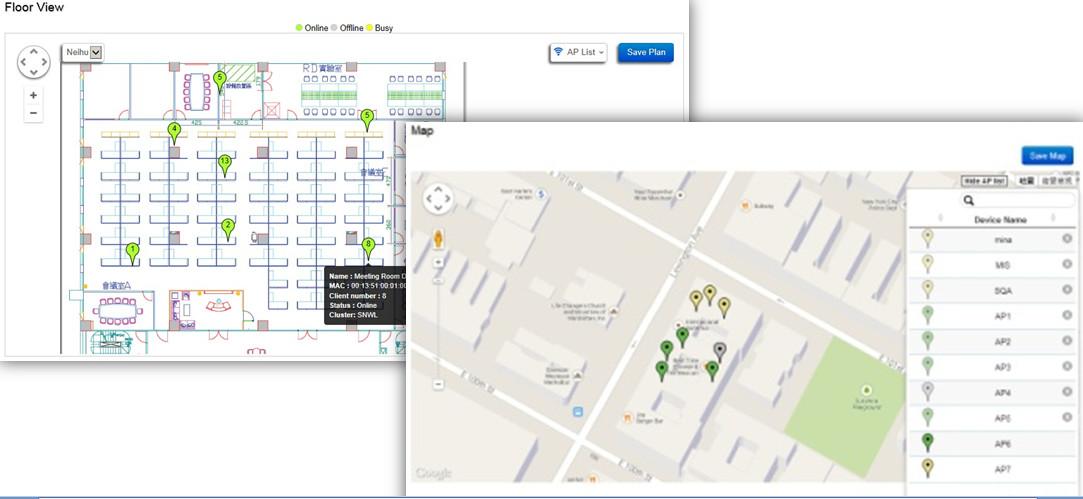
Task: Select the SQA device row
Action: [1002, 290]
